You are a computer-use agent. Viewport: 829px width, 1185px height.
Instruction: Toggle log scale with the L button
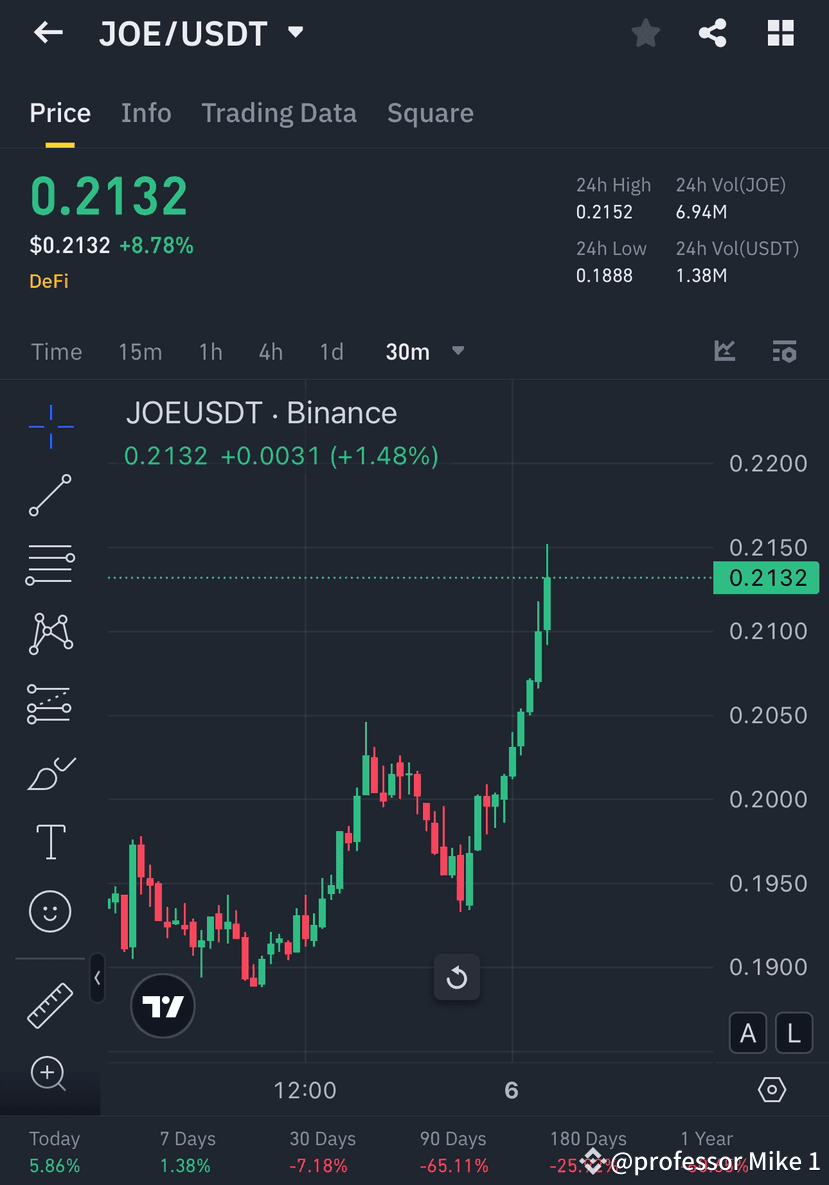(x=794, y=1032)
